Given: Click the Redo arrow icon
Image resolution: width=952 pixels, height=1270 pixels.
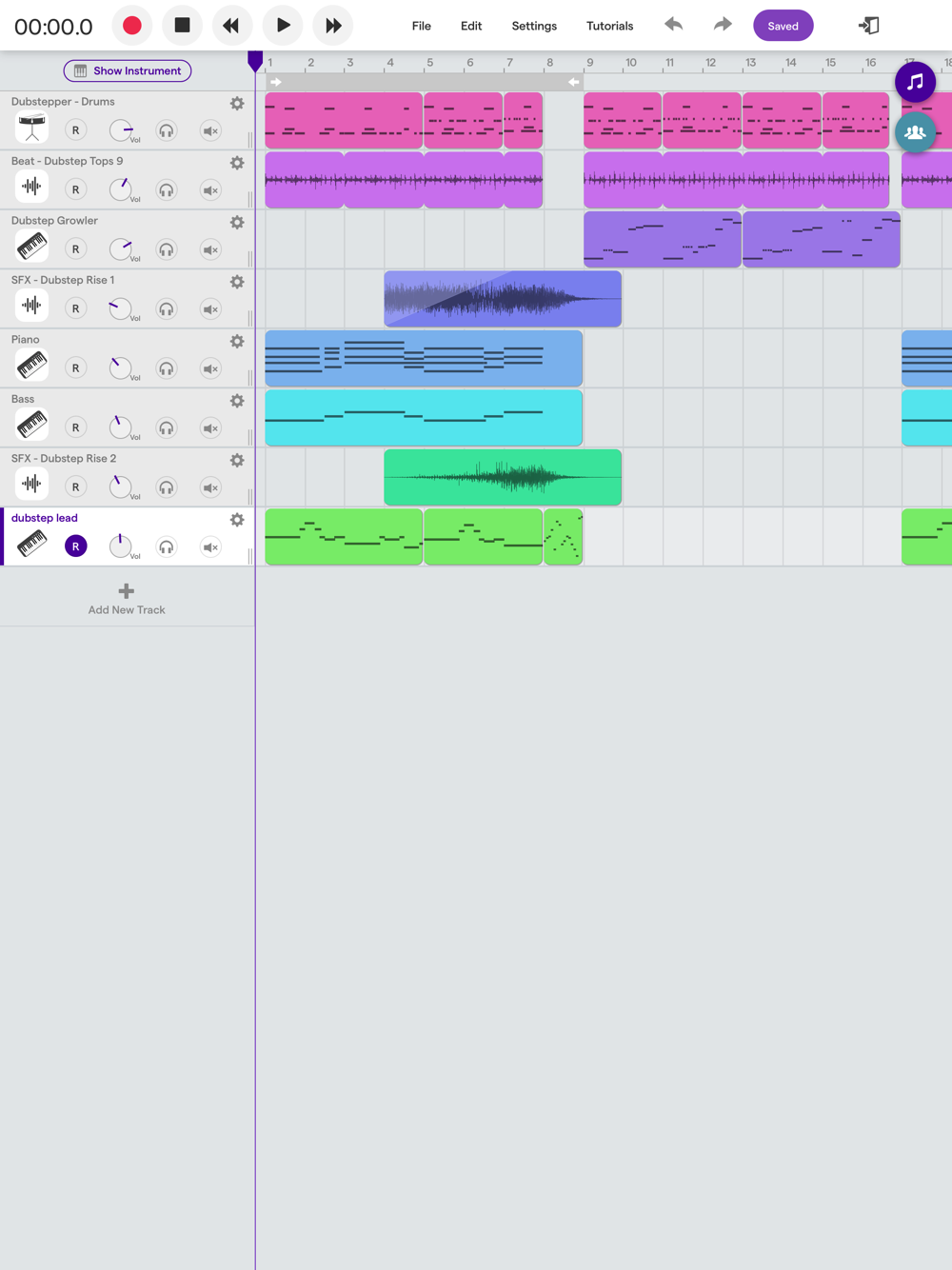Looking at the screenshot, I should coord(723,25).
